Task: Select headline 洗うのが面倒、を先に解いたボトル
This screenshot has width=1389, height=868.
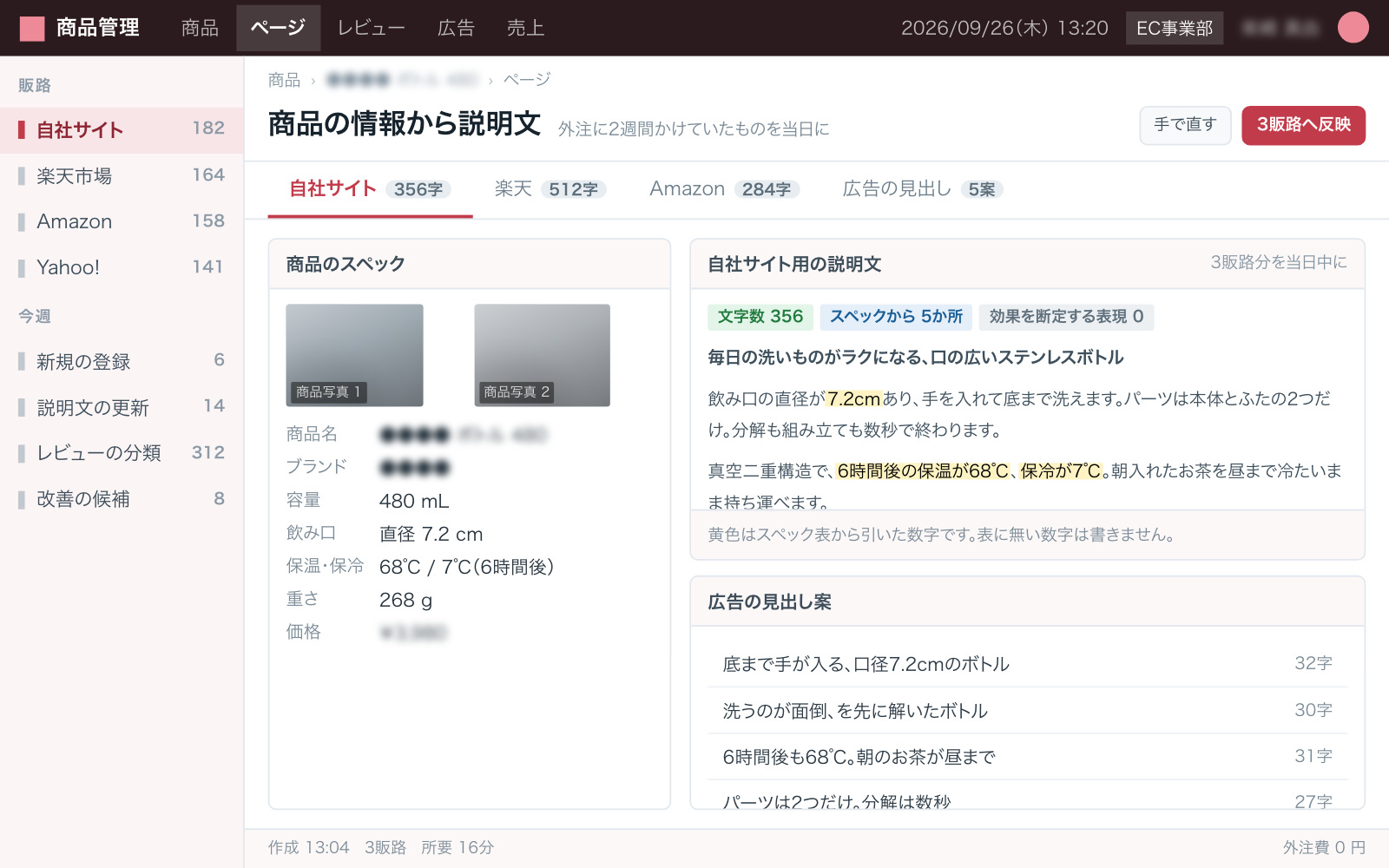Action: (1027, 711)
